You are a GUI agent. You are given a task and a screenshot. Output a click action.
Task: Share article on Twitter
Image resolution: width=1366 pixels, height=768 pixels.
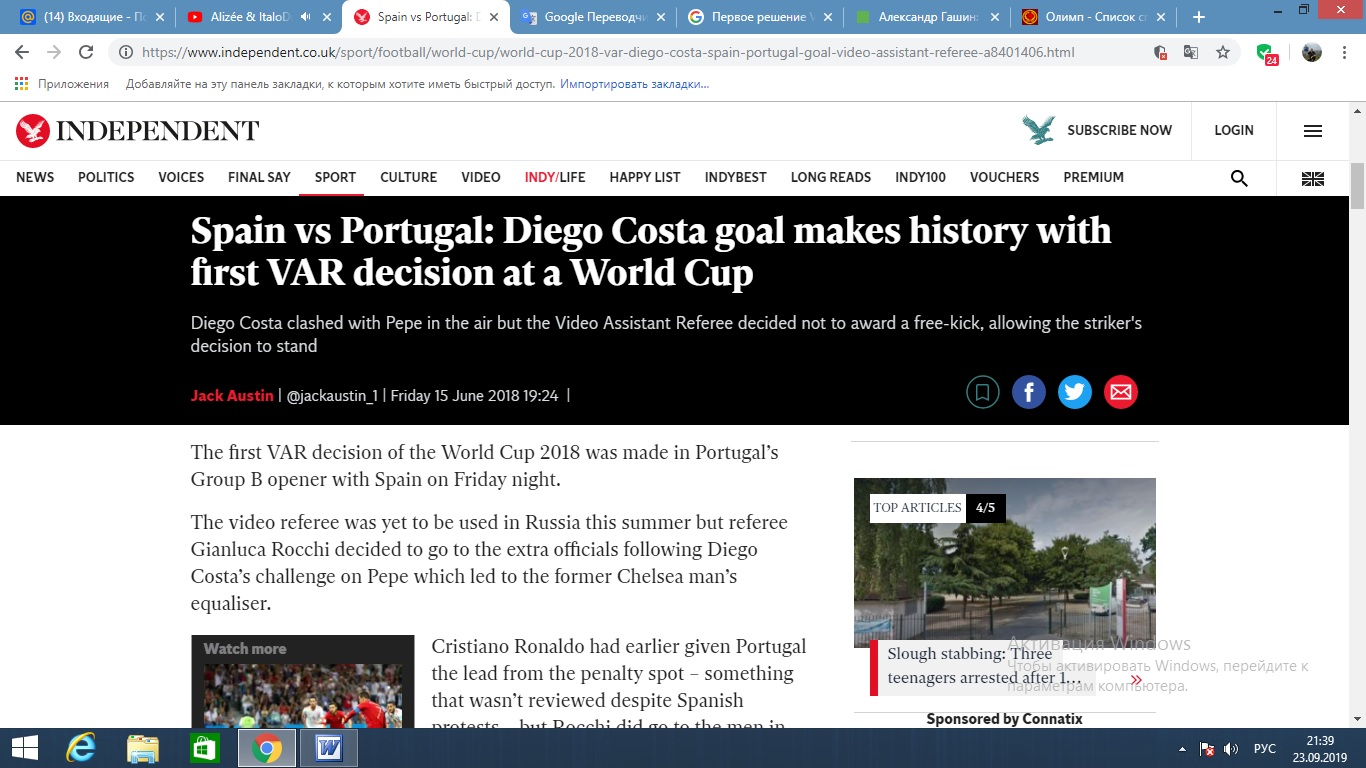click(1075, 392)
